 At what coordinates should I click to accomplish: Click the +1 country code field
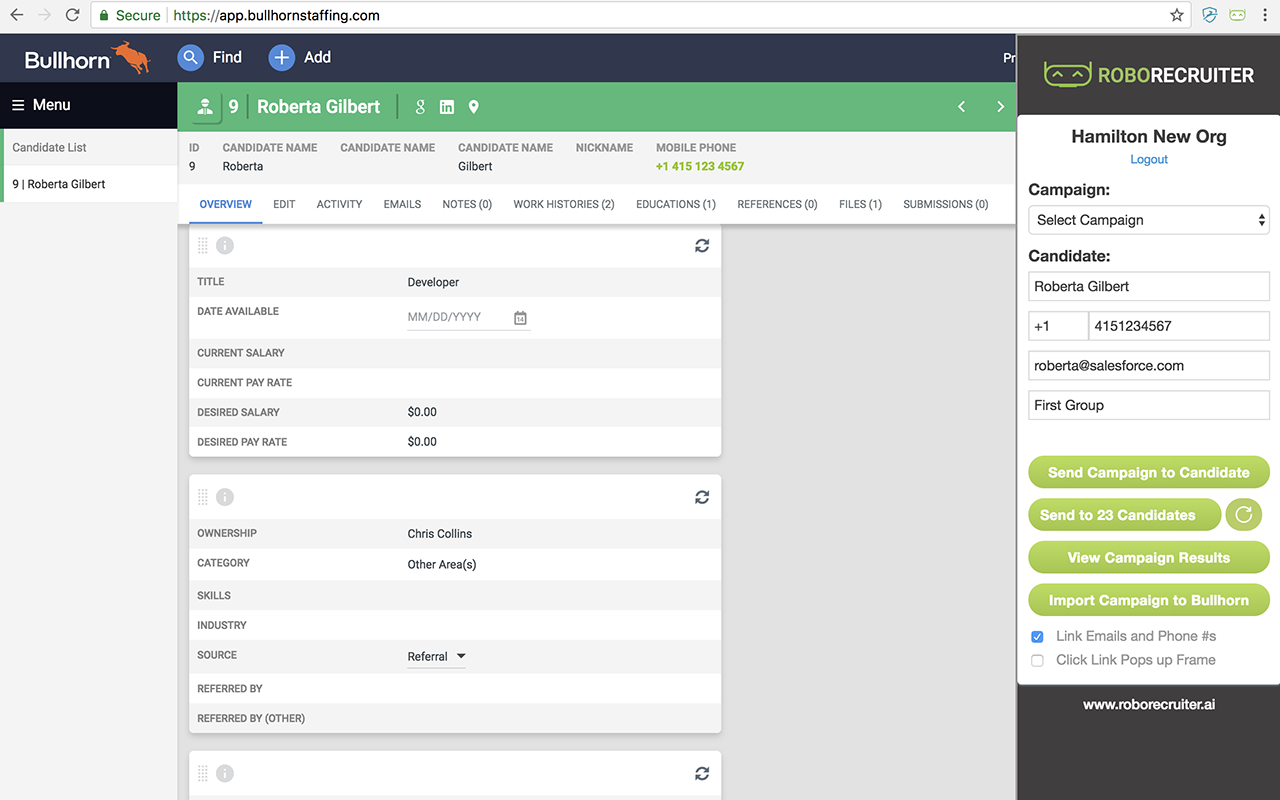(1058, 326)
